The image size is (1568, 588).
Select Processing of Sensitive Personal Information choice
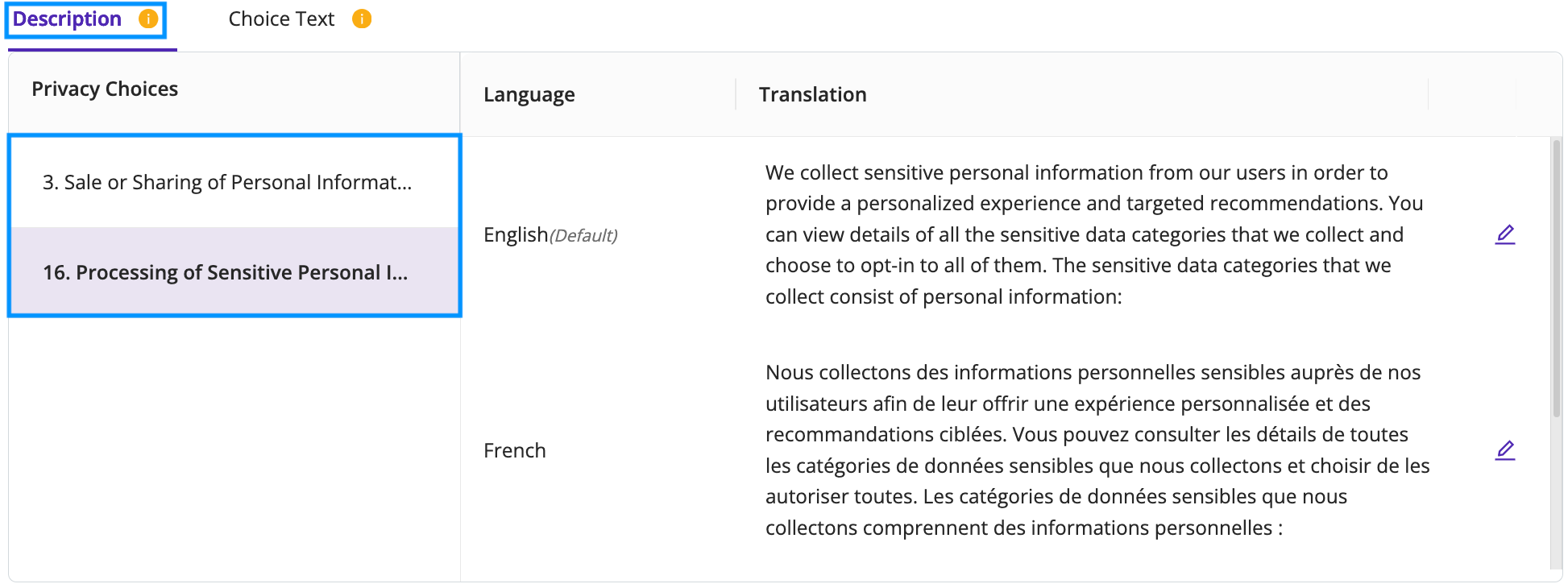click(234, 272)
